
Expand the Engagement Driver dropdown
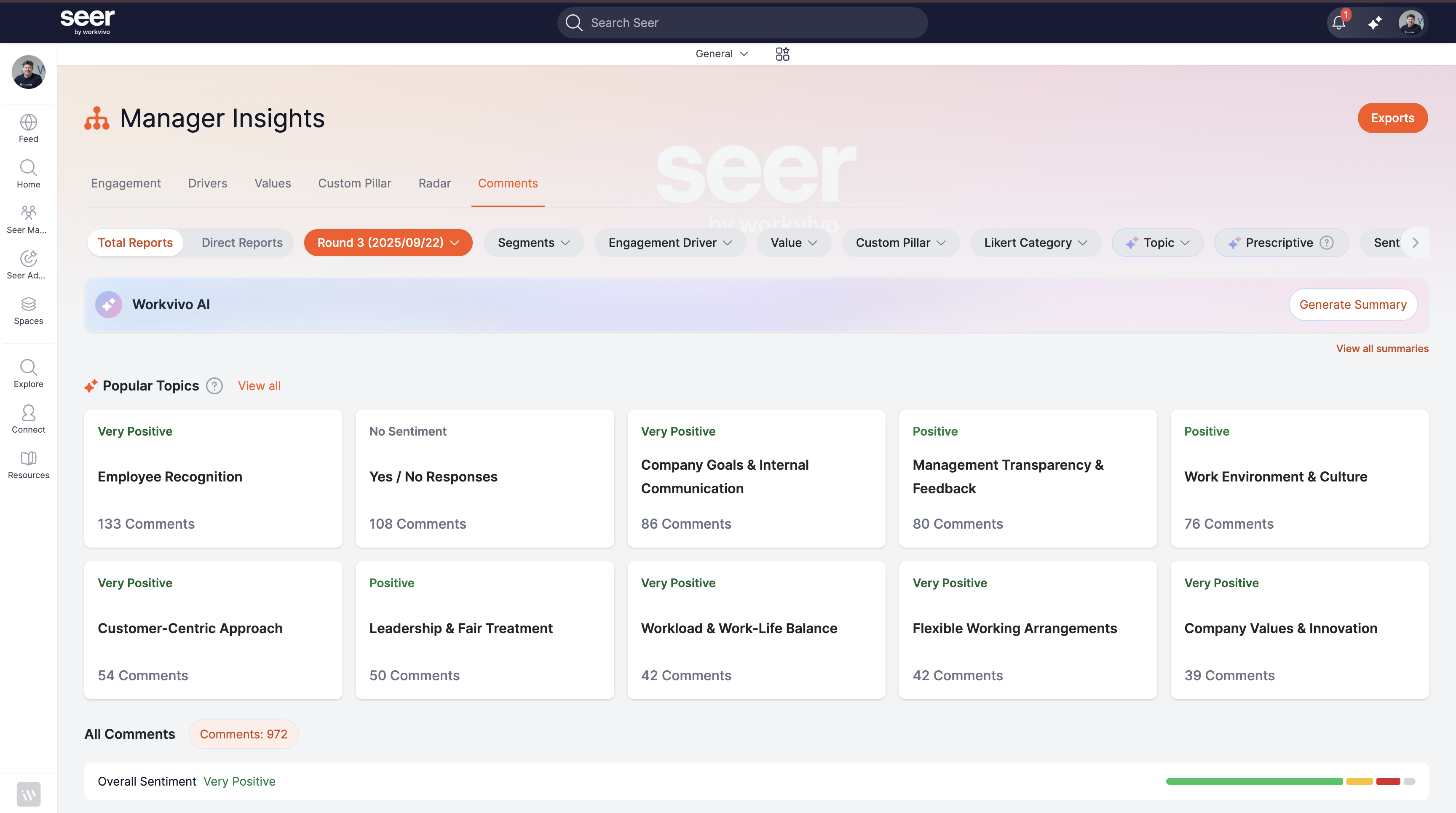[670, 242]
